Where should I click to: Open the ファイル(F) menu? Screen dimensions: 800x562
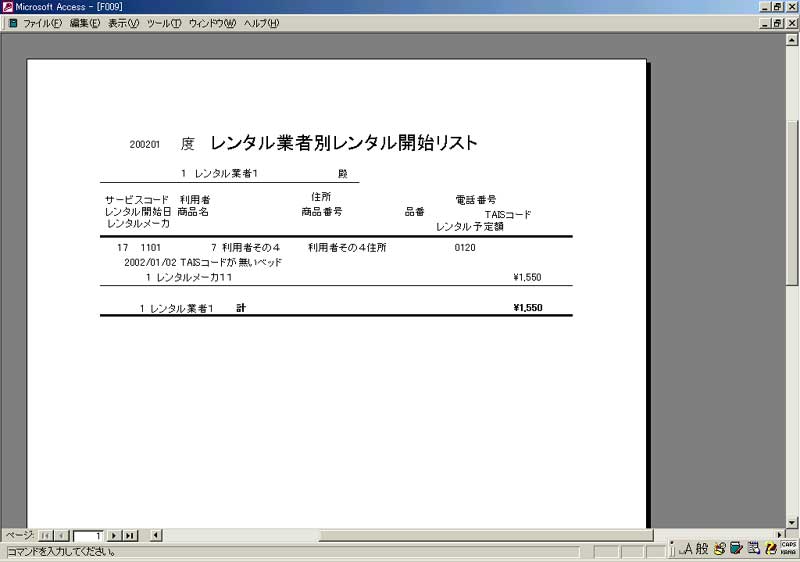[x=41, y=22]
